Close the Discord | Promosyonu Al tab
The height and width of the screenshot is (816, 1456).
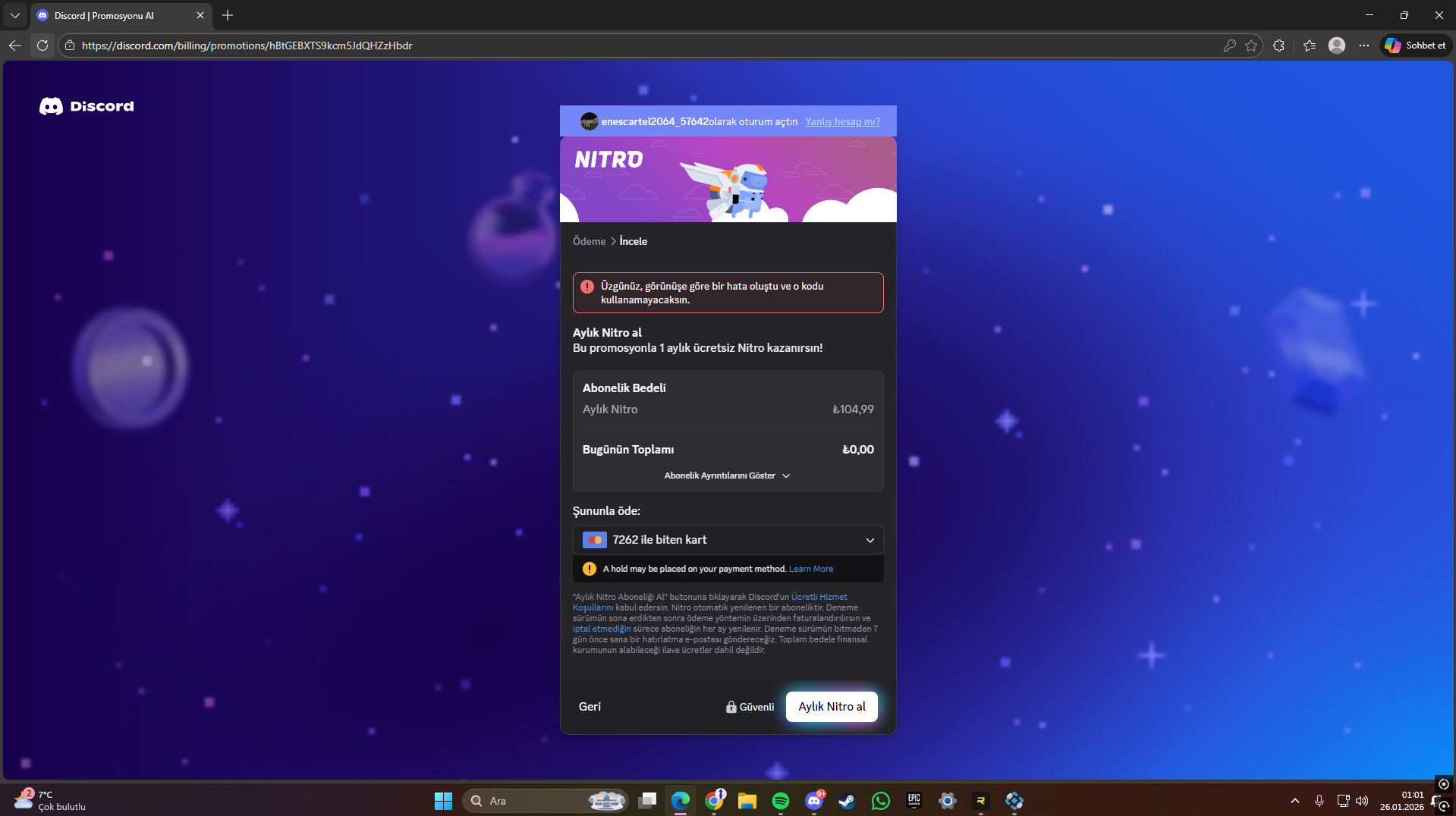[200, 15]
